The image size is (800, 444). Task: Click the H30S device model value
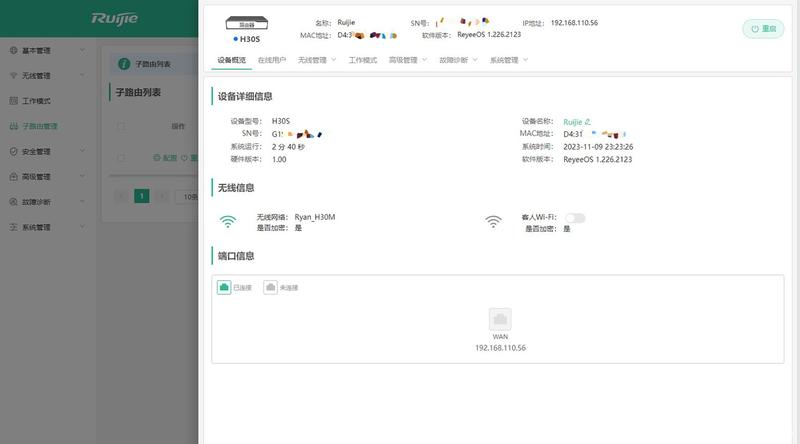pyautogui.click(x=281, y=121)
